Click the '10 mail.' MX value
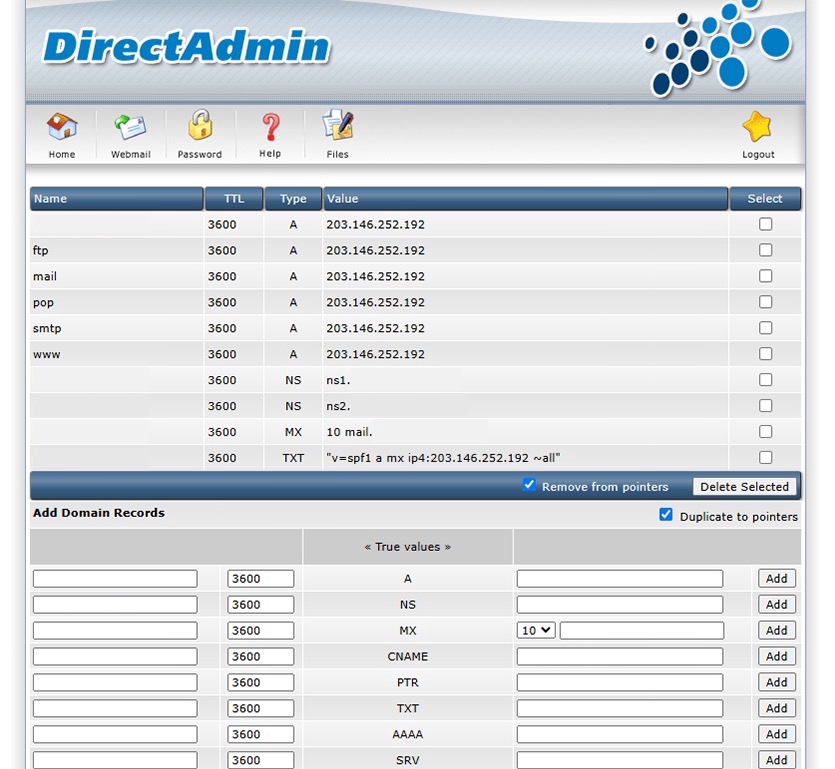Image resolution: width=835 pixels, height=769 pixels. [x=349, y=432]
